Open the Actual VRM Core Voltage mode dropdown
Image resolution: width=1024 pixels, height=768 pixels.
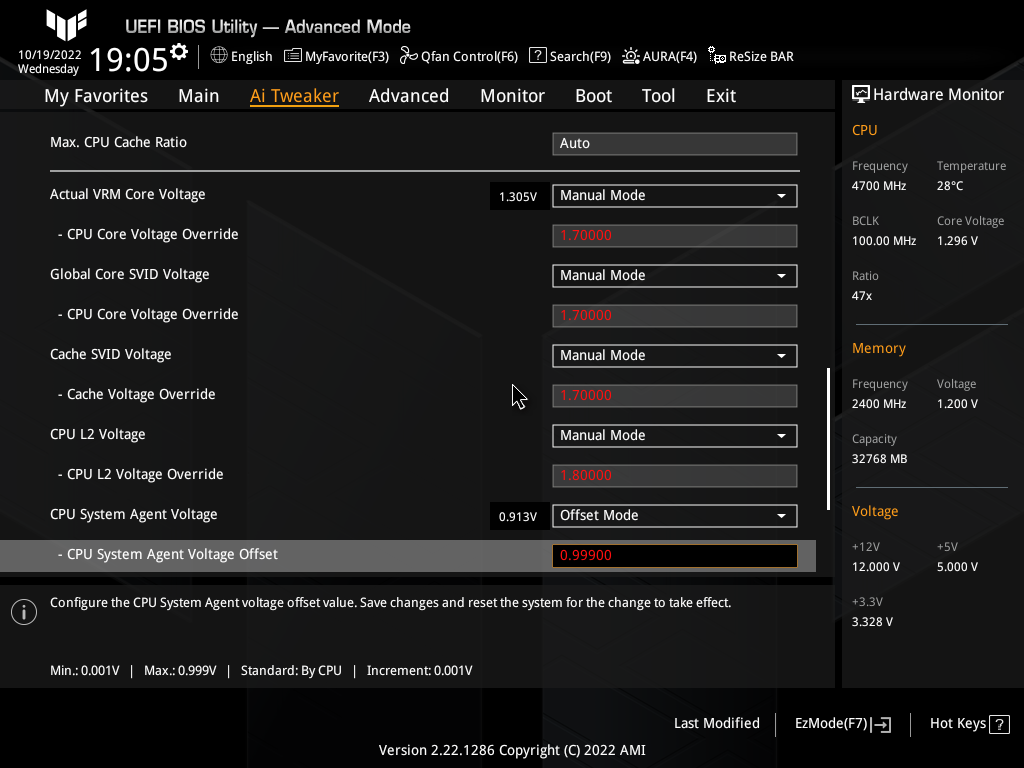click(674, 195)
